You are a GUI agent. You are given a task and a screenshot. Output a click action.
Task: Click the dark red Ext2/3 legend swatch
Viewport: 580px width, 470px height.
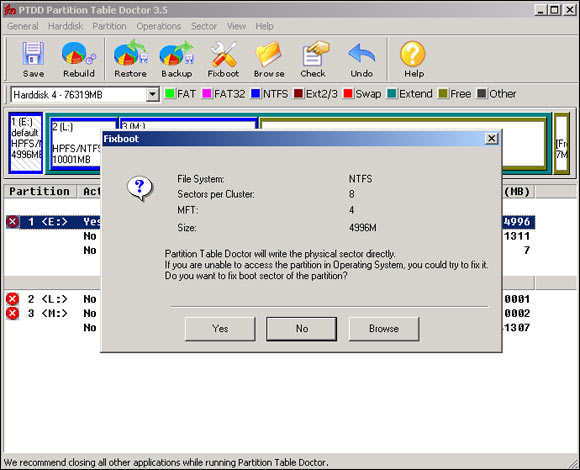pyautogui.click(x=299, y=93)
